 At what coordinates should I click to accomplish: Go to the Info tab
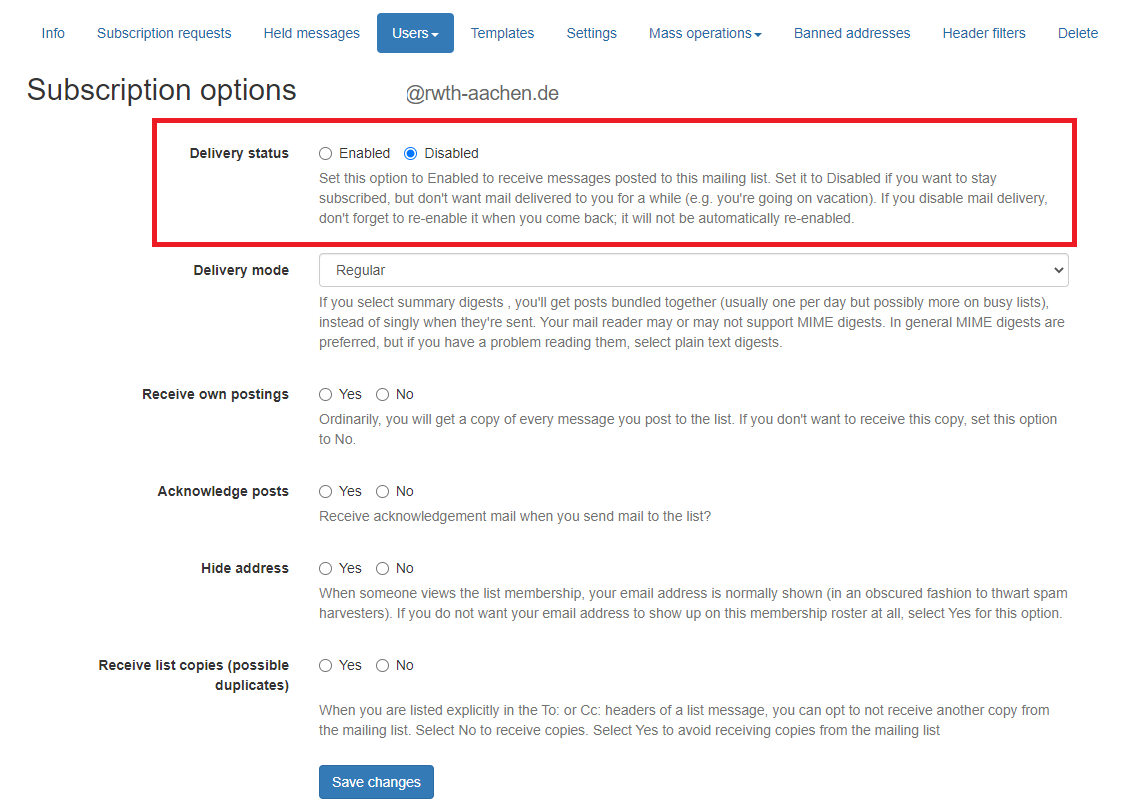click(53, 33)
